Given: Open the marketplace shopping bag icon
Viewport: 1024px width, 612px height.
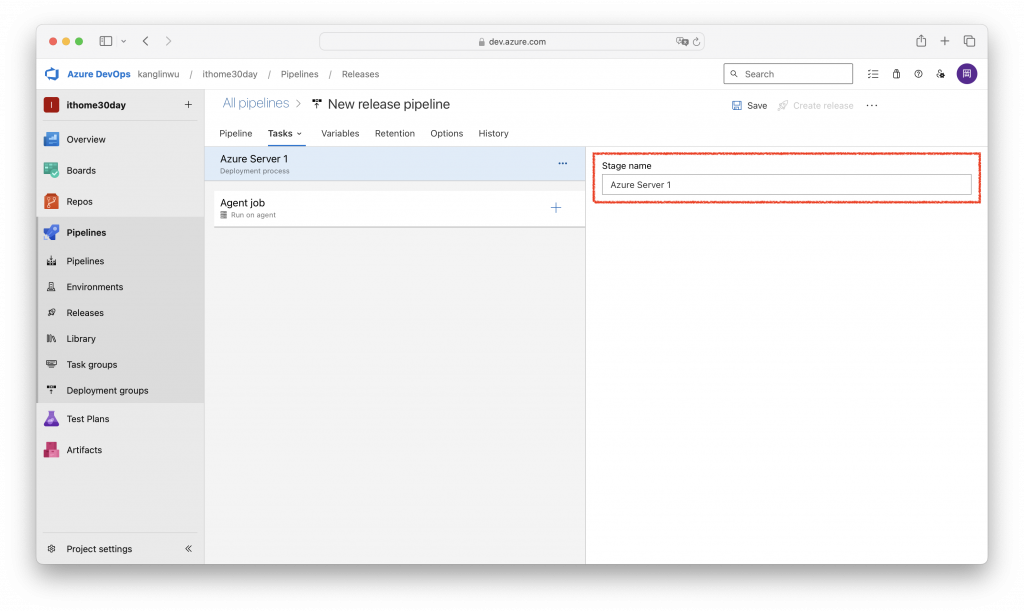Looking at the screenshot, I should (896, 74).
